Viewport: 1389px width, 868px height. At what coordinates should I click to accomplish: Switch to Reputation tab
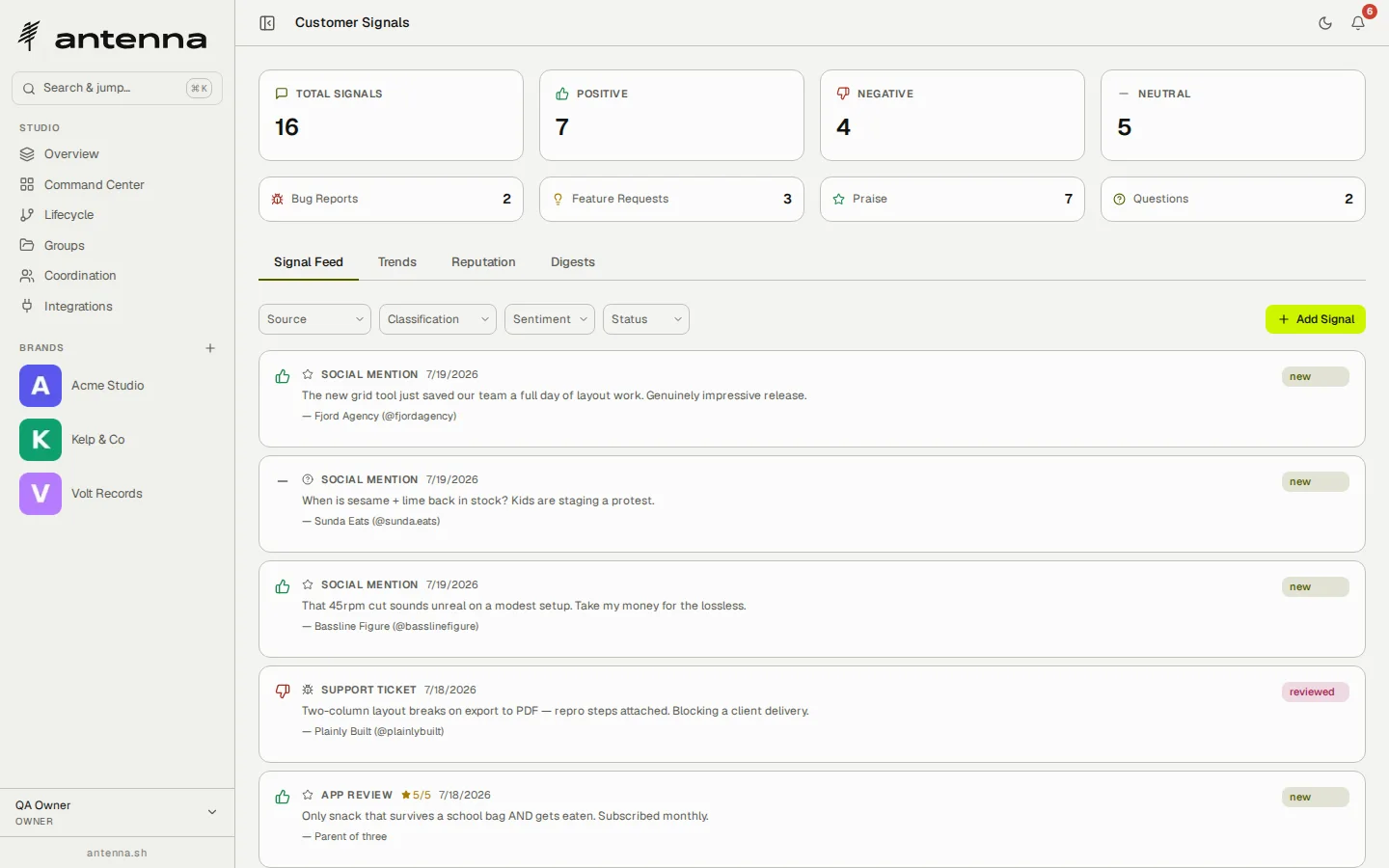click(x=483, y=262)
